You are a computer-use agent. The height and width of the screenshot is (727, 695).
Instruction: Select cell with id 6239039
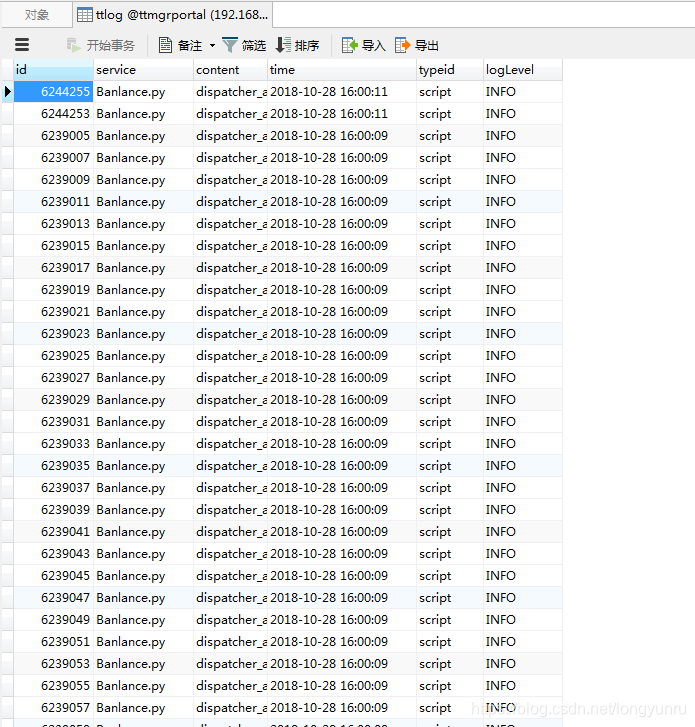pyautogui.click(x=53, y=510)
